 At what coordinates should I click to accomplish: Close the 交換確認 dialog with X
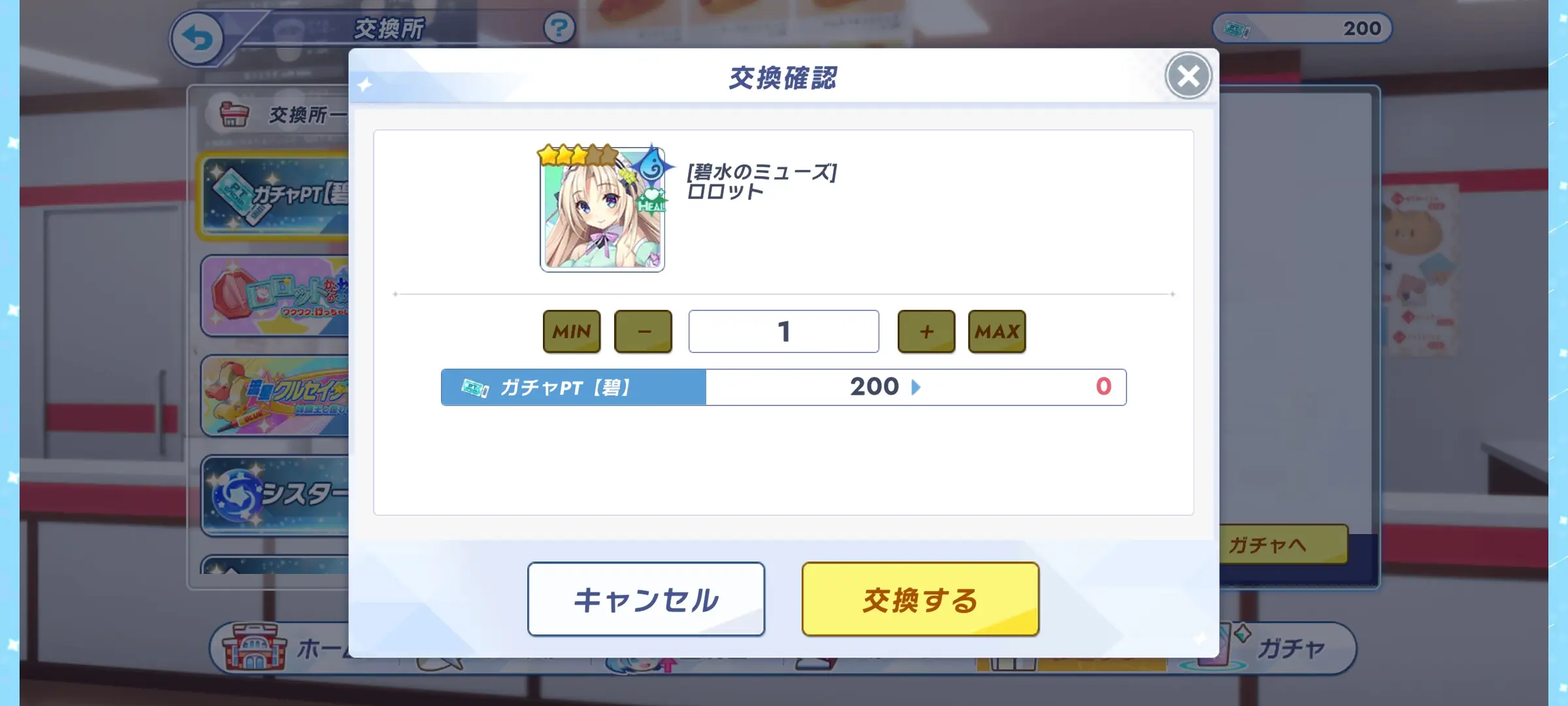tap(1188, 76)
